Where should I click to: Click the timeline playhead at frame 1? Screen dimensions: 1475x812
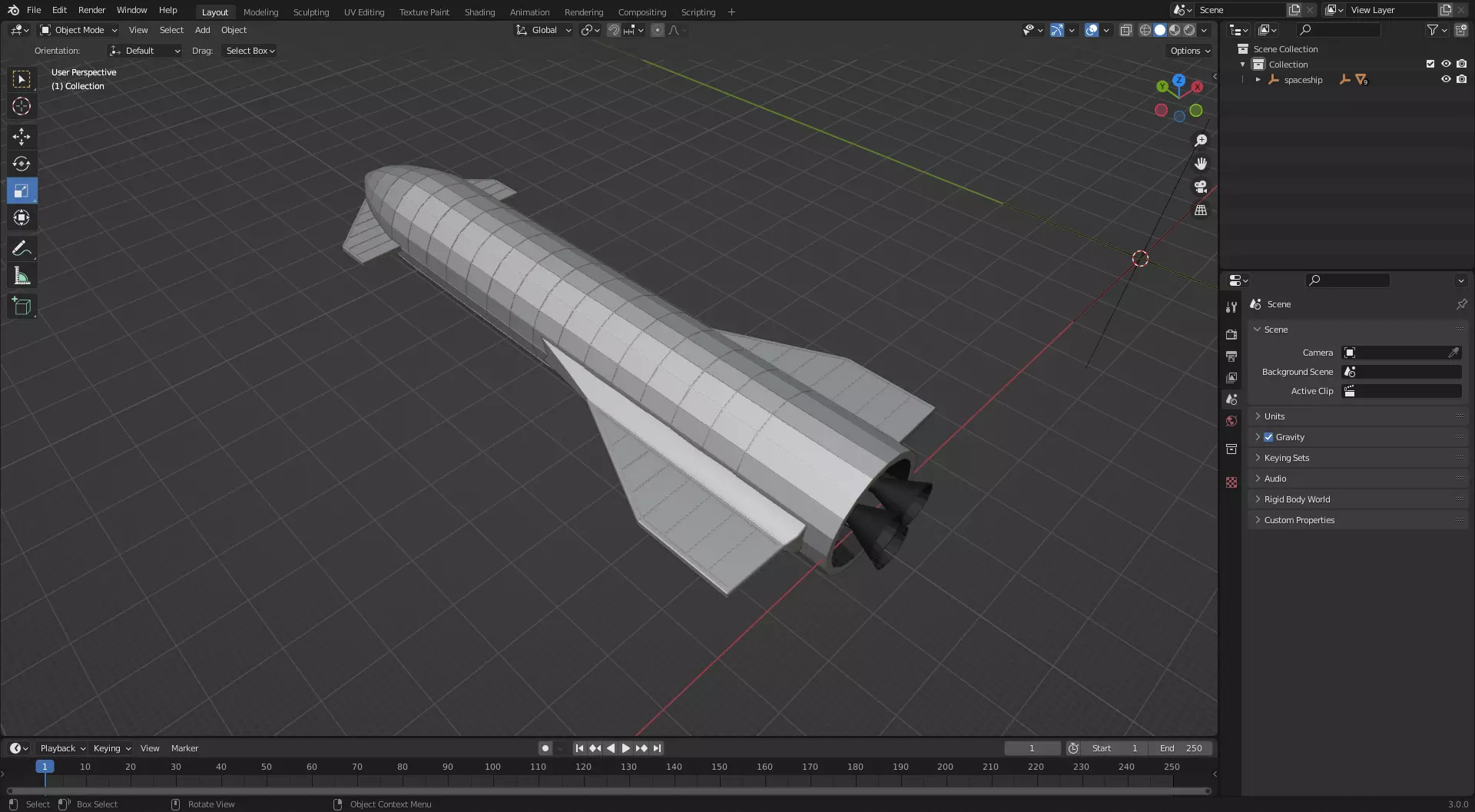click(x=45, y=767)
